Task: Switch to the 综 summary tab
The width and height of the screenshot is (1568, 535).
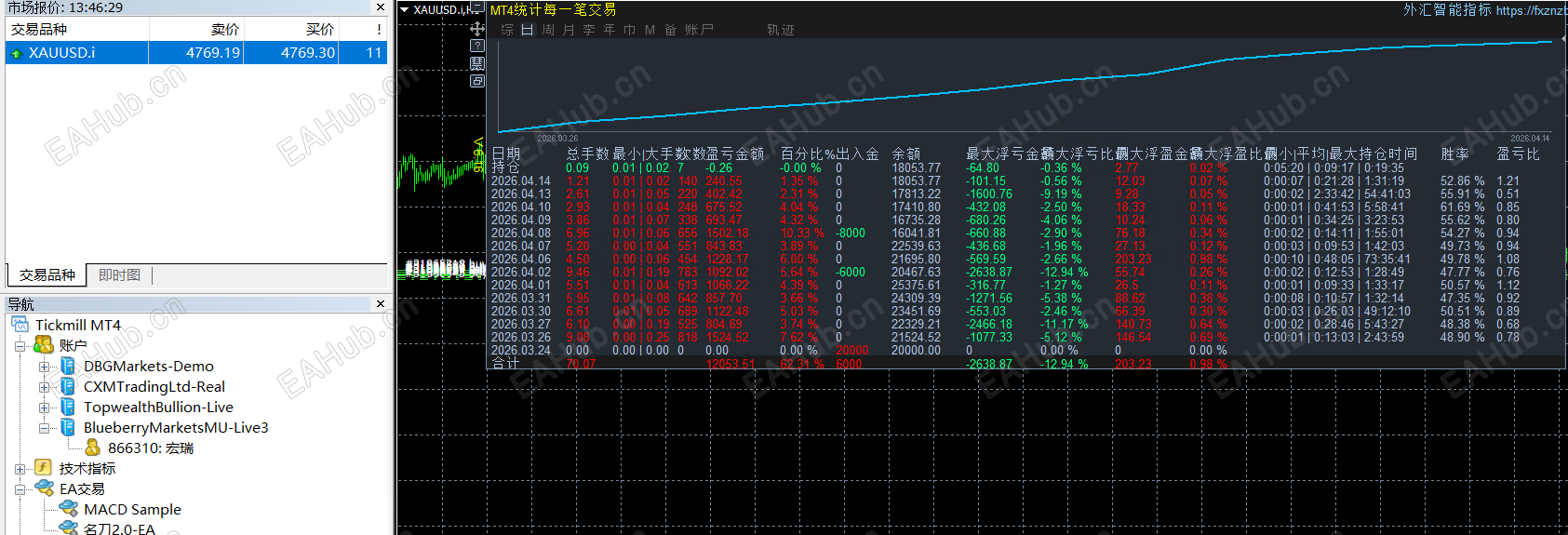Action: click(x=507, y=30)
